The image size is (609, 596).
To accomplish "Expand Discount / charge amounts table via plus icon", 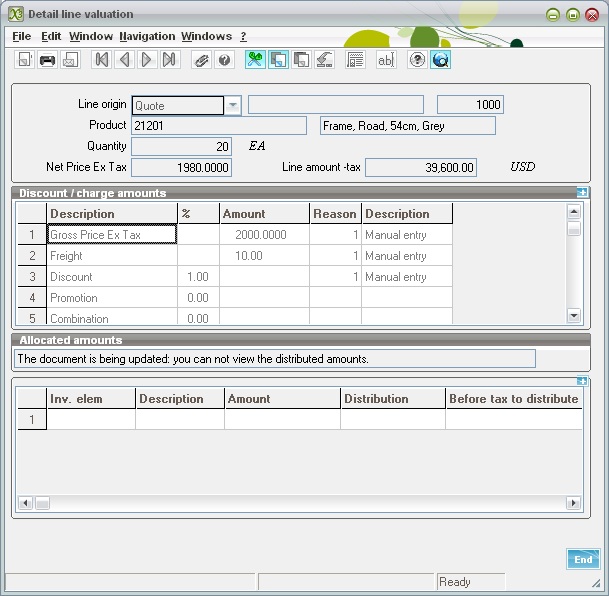I will tap(582, 192).
